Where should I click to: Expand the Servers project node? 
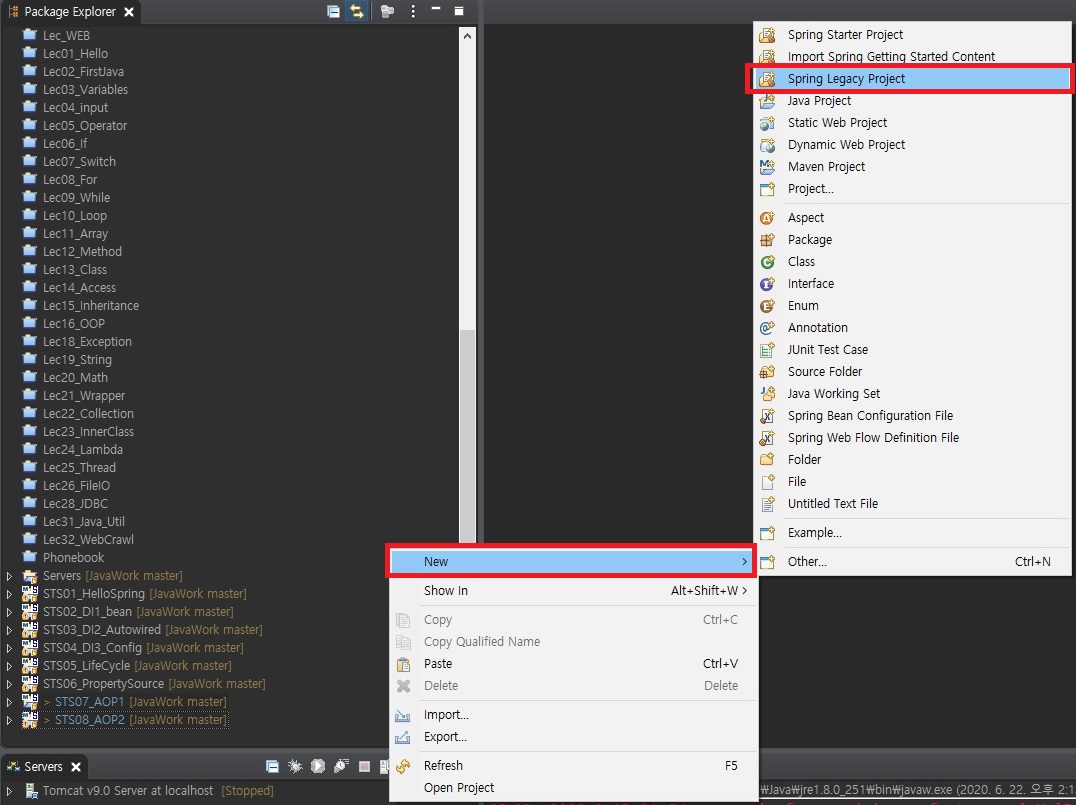(x=9, y=576)
